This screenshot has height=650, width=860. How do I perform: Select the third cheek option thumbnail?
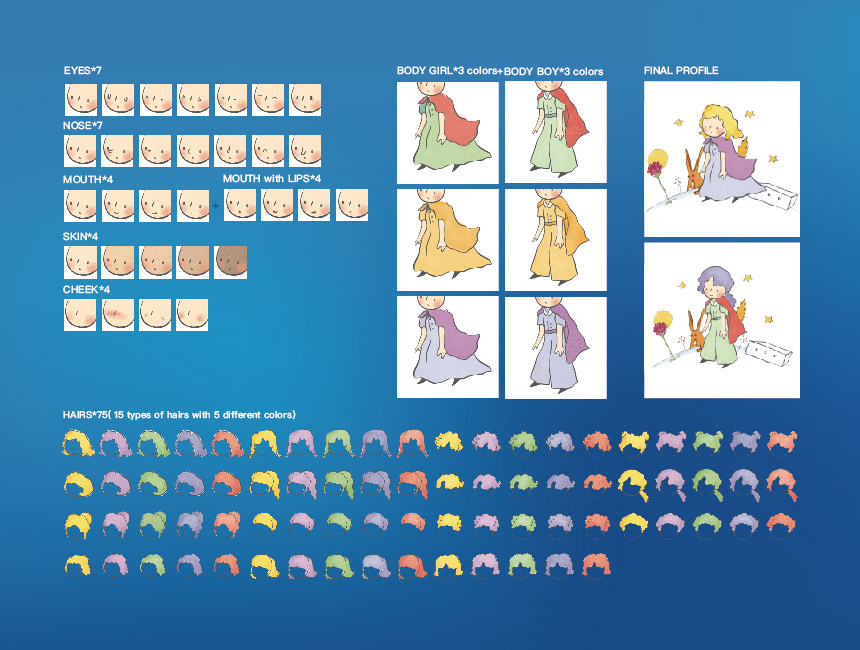[155, 315]
